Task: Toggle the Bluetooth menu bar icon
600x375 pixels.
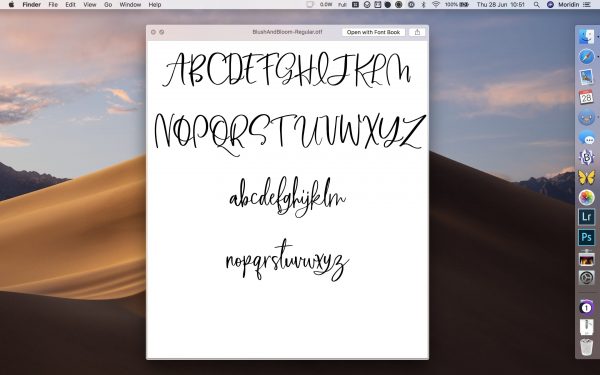Action: 423,5
